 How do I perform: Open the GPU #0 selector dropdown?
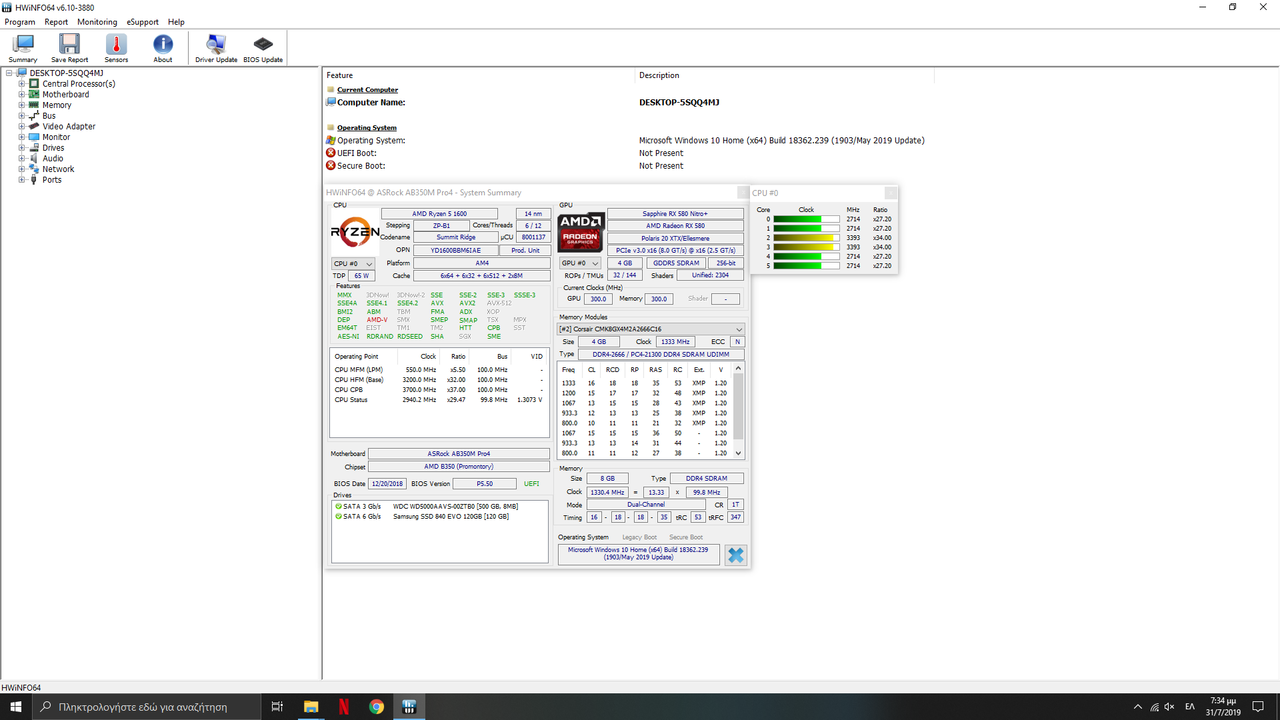pos(581,263)
